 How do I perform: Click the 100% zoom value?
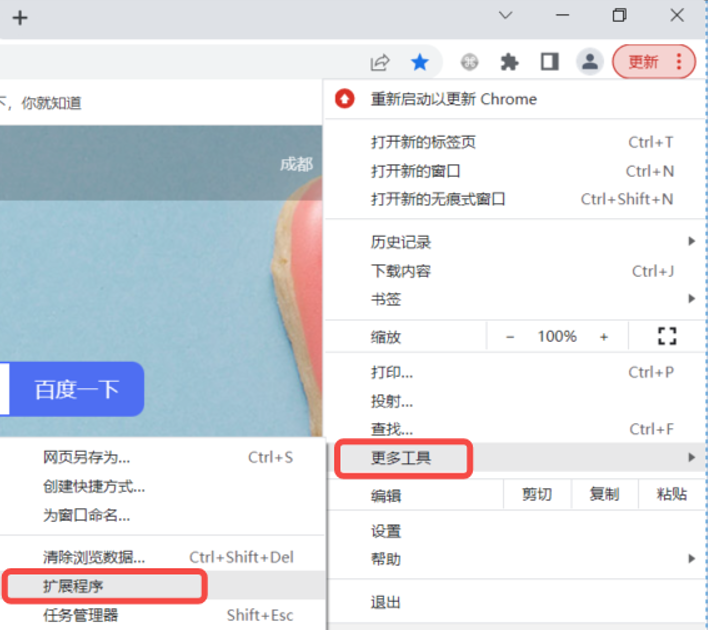557,336
